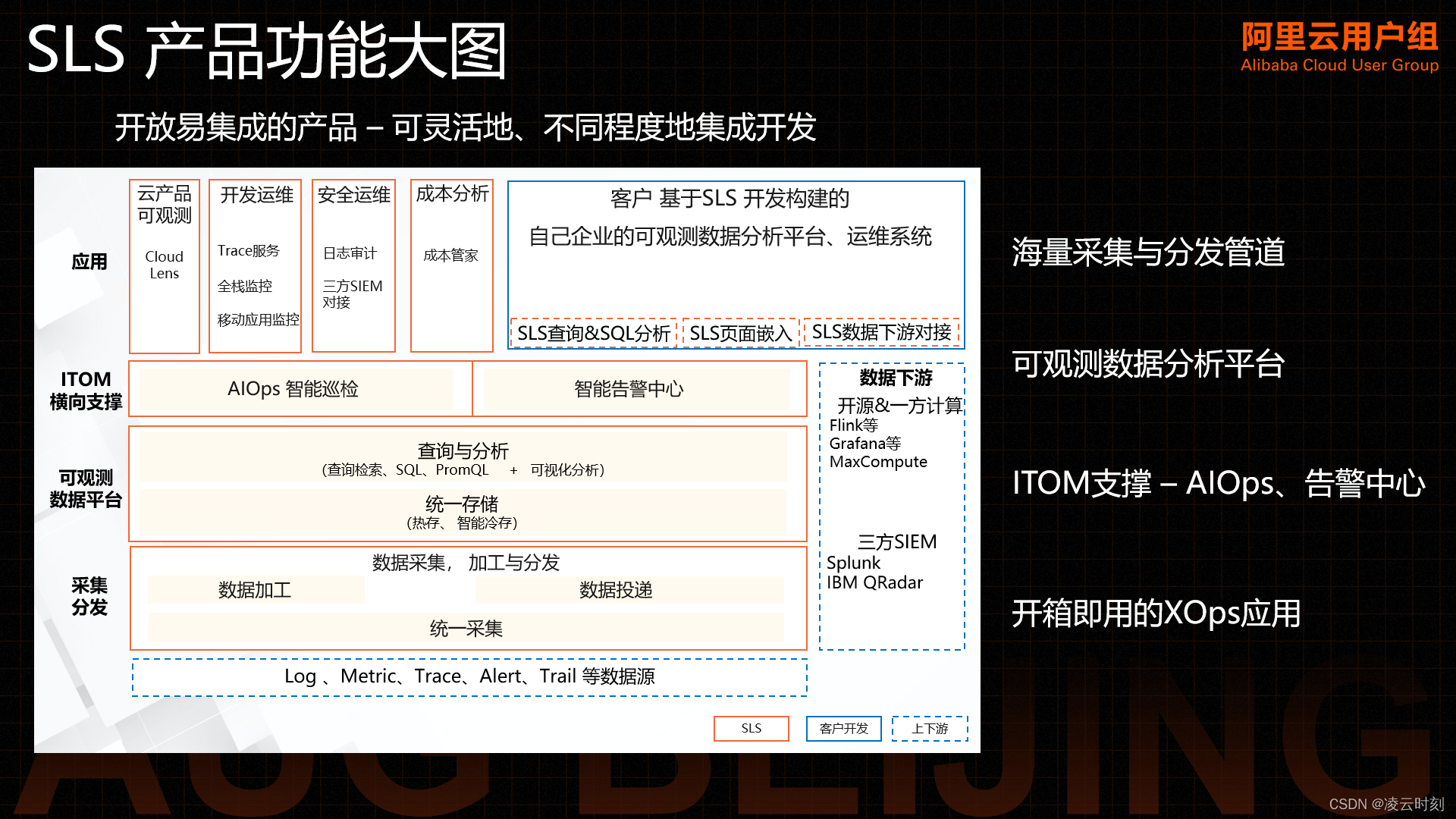The width and height of the screenshot is (1456, 819).
Task: Click the 统一存储 block
Action: click(463, 512)
